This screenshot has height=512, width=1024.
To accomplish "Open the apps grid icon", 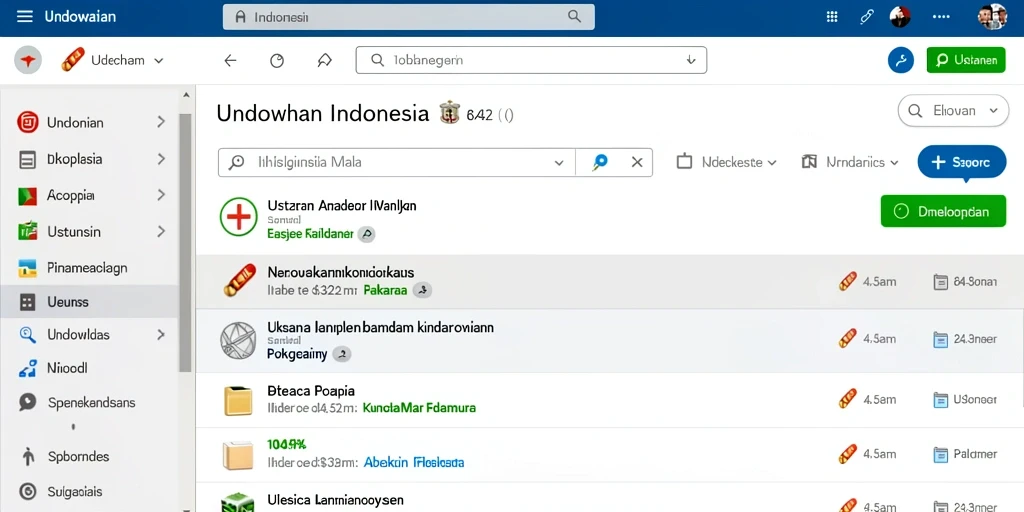I will (832, 17).
